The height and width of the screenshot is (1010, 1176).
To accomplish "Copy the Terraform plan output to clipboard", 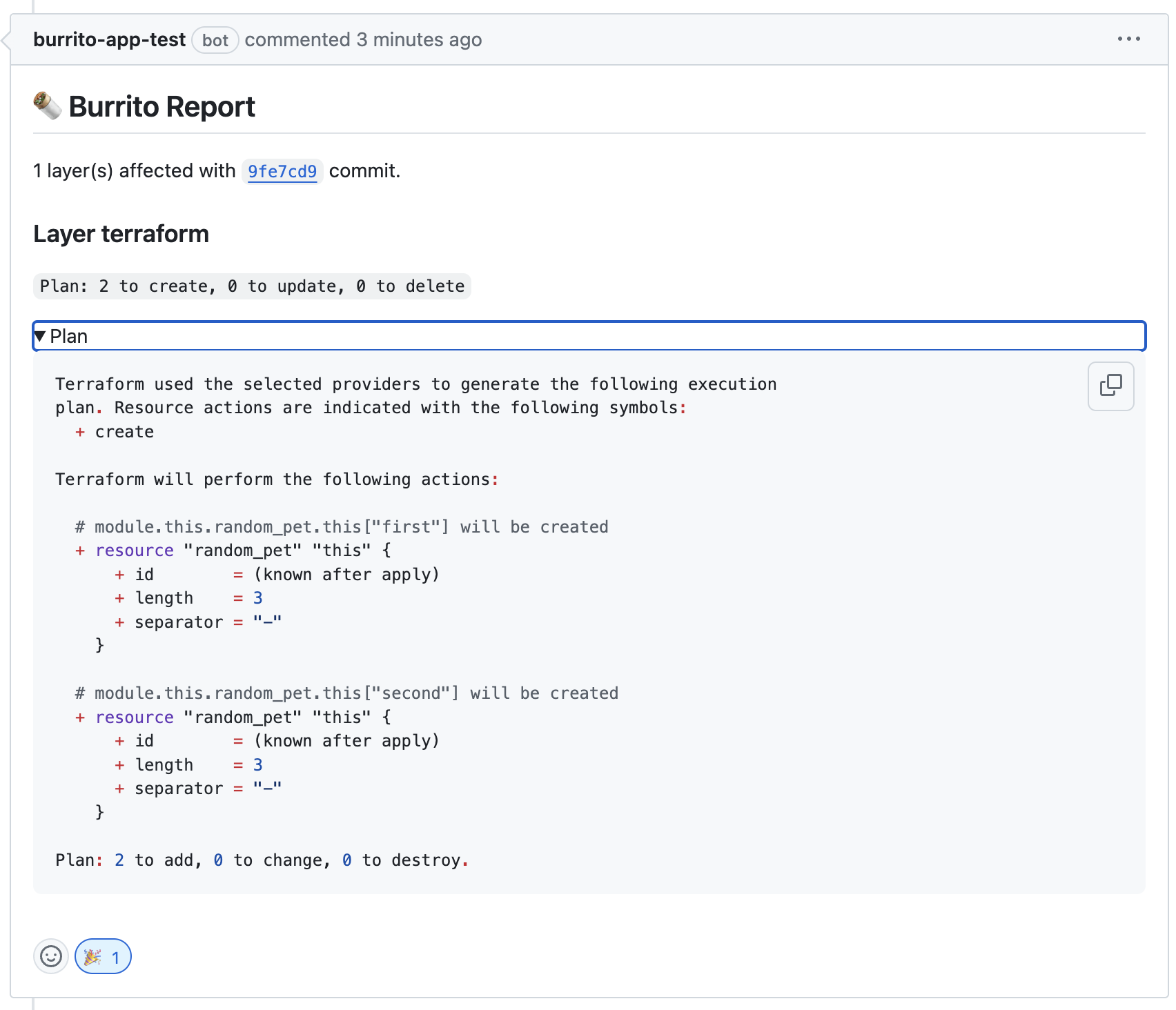I will [1110, 386].
